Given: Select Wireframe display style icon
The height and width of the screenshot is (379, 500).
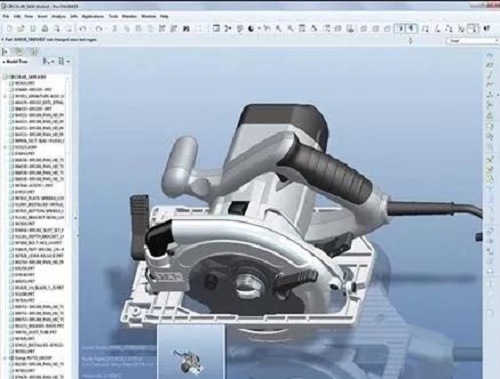Looking at the screenshot, I should click(x=364, y=29).
